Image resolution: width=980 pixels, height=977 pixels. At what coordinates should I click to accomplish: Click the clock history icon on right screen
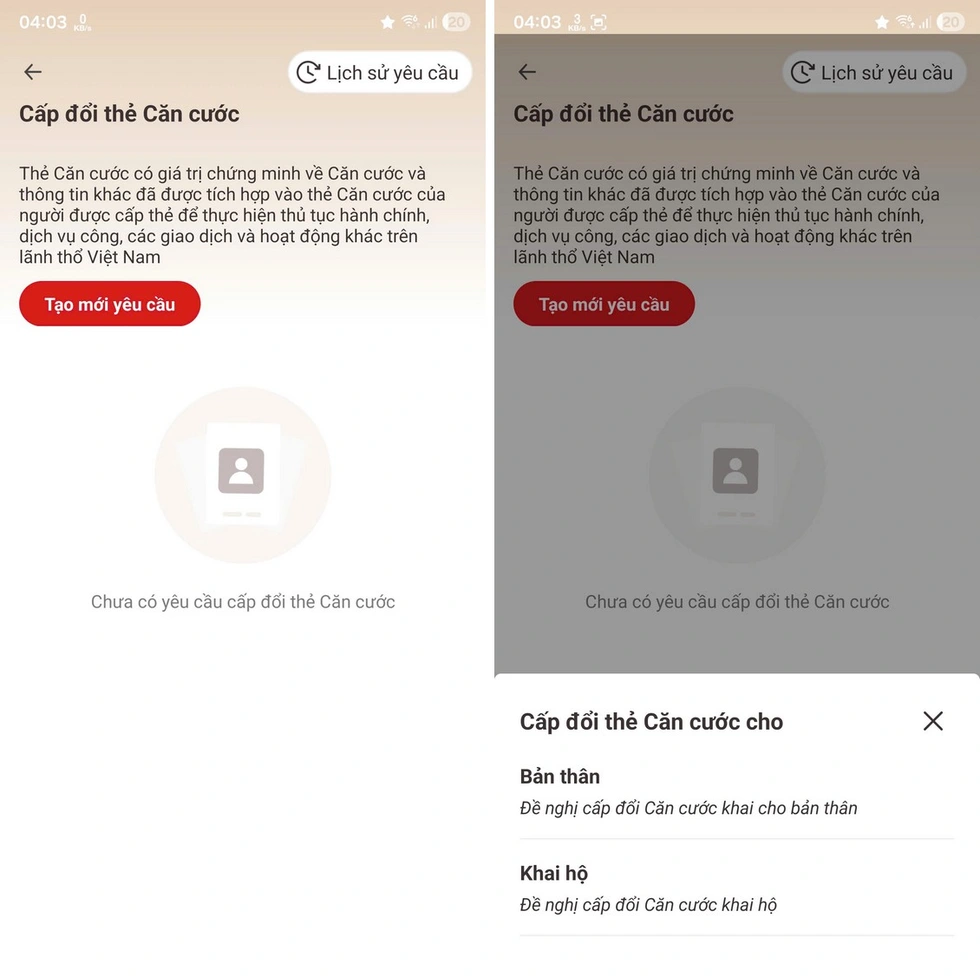802,73
